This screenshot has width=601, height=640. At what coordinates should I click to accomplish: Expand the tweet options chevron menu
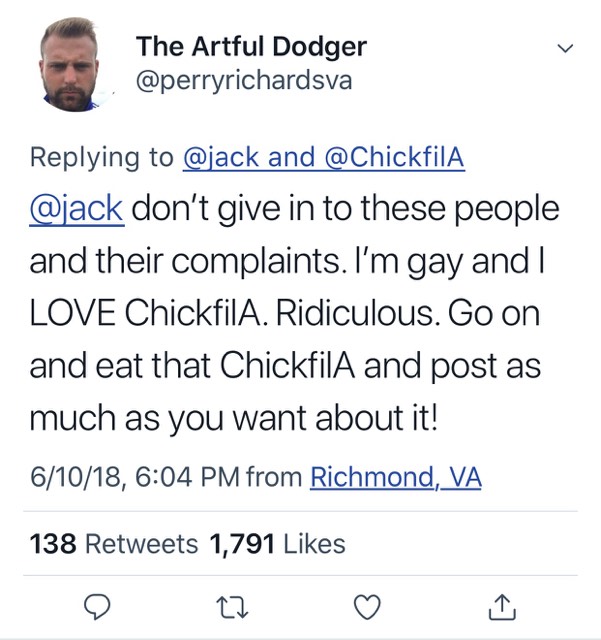565,48
